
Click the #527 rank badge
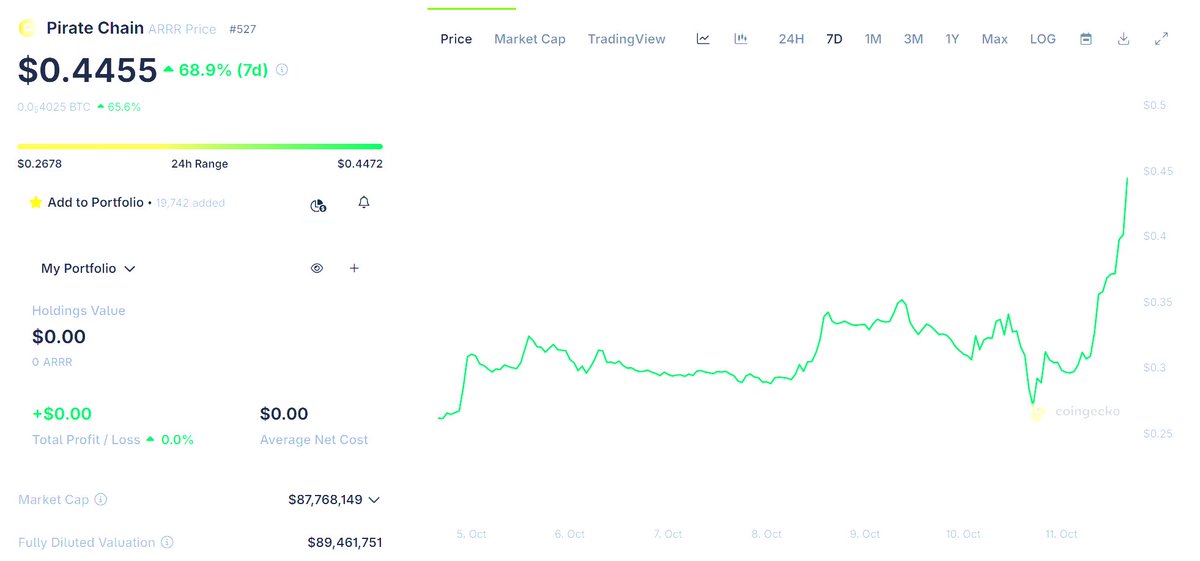pyautogui.click(x=243, y=29)
